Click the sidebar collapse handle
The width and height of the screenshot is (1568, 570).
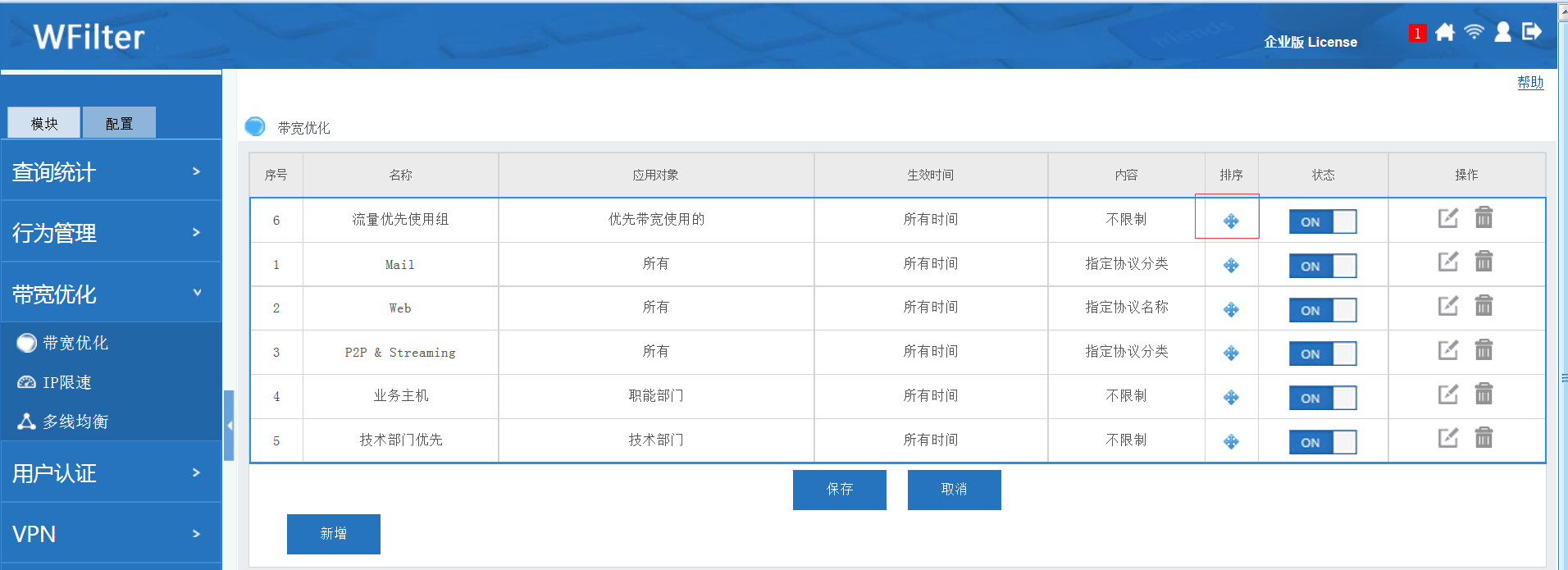[230, 425]
